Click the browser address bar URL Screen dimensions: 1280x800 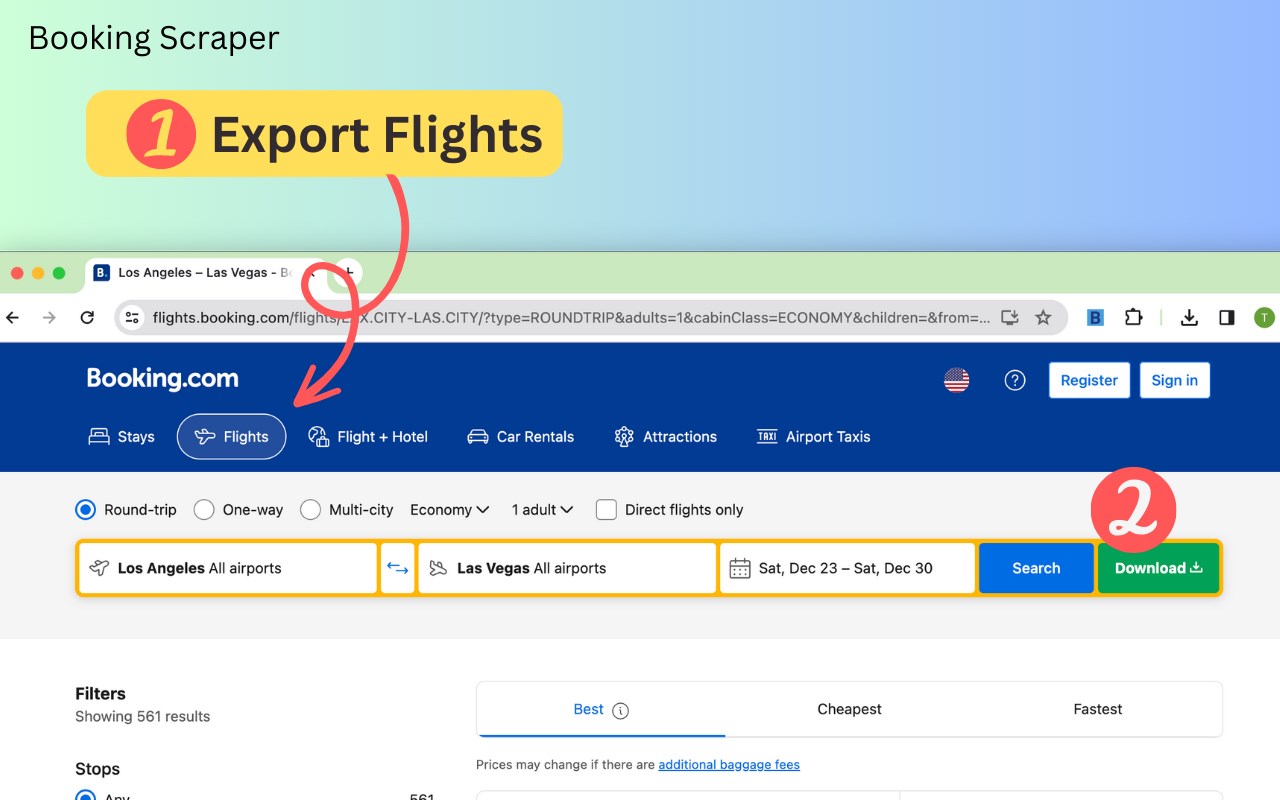pyautogui.click(x=571, y=318)
